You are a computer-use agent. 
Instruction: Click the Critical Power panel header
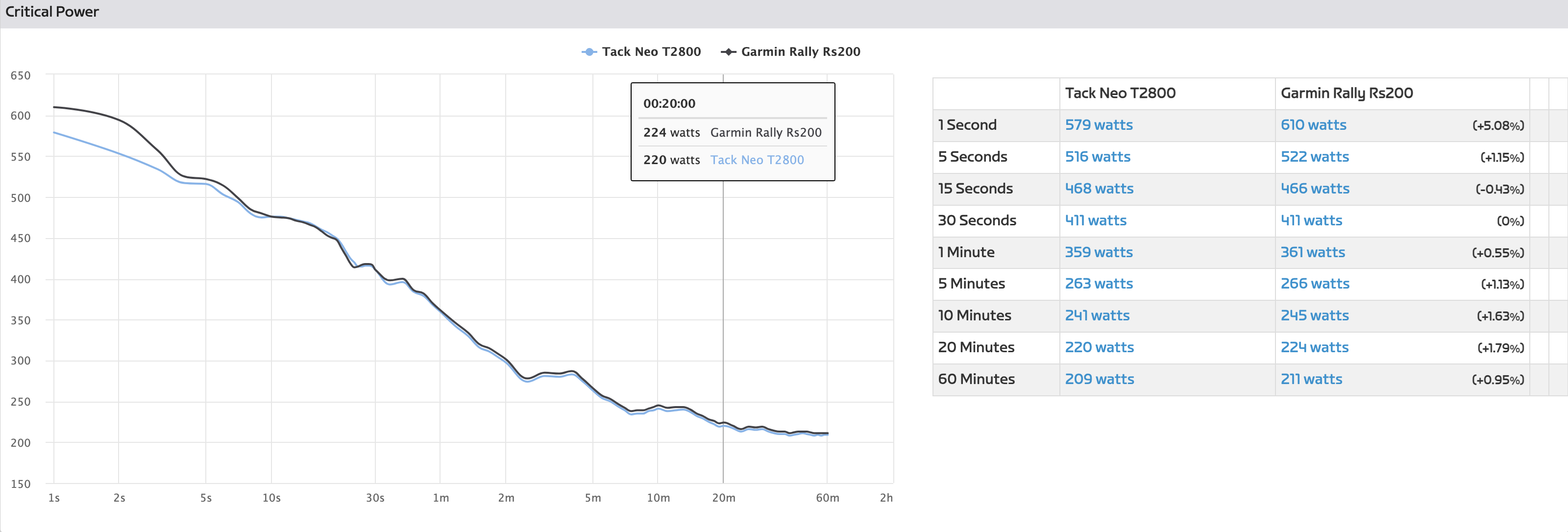pos(52,12)
